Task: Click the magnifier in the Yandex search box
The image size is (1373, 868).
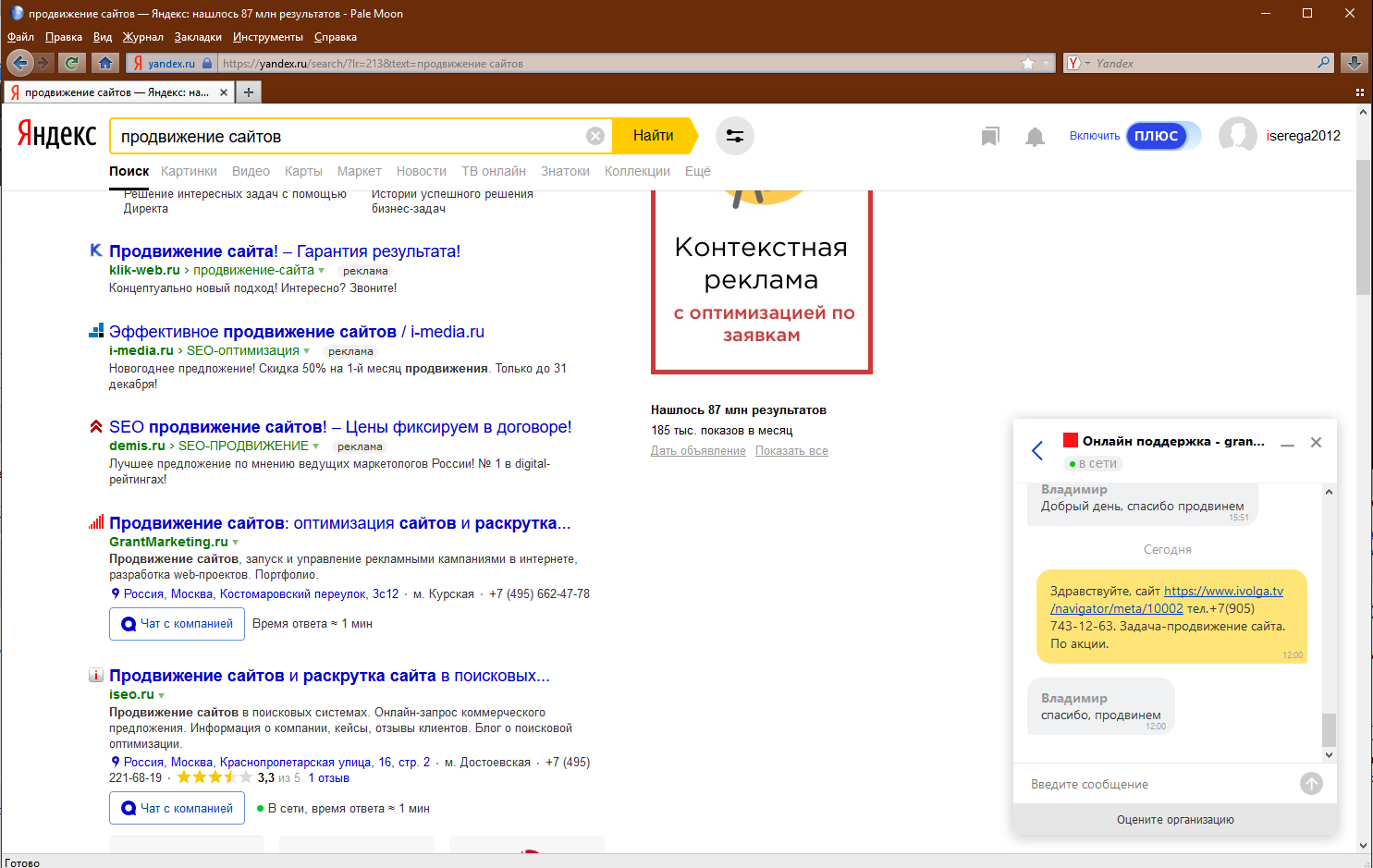Action: pyautogui.click(x=1324, y=63)
